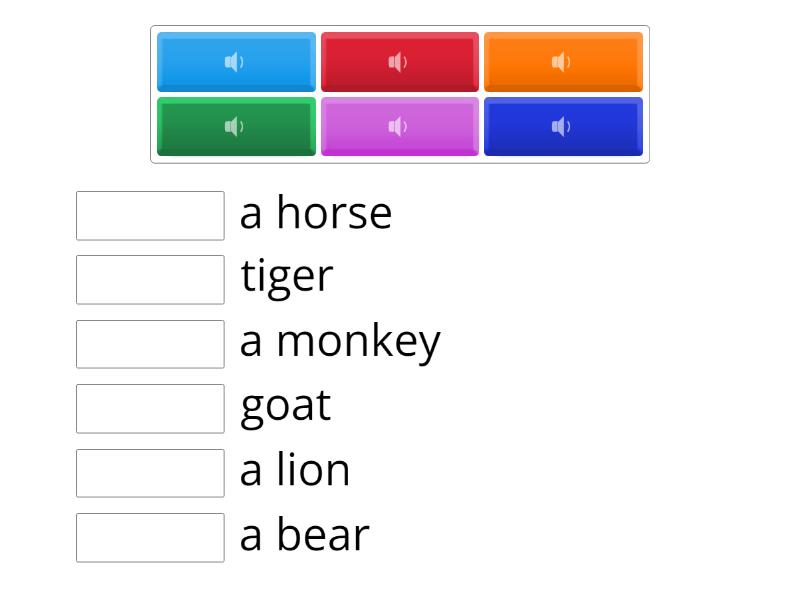The width and height of the screenshot is (800, 600).
Task: Choose the drop slot for 'a monkey'
Action: (150, 344)
